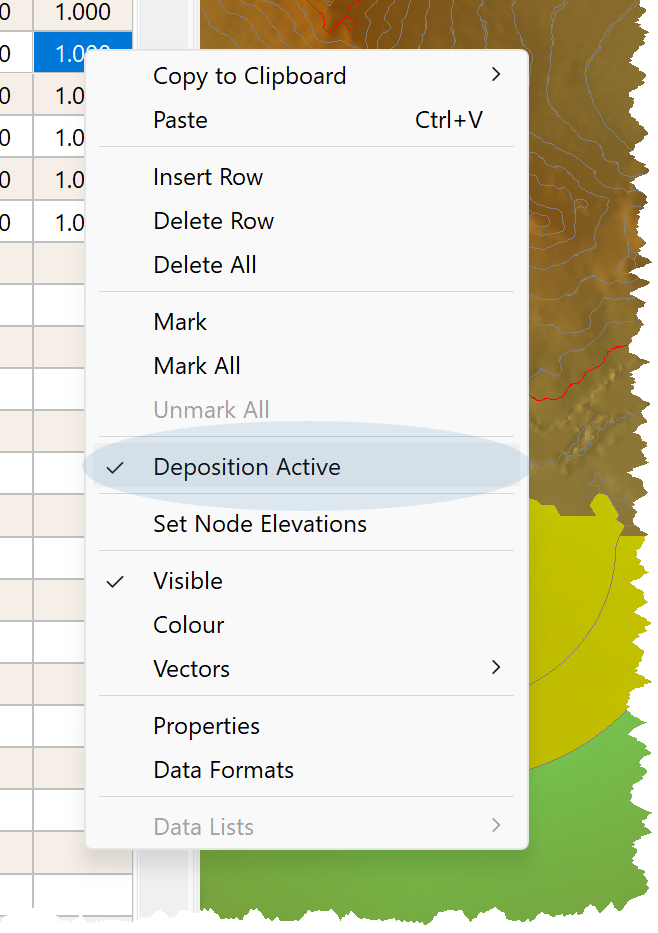Choose Paste from the context menu
The height and width of the screenshot is (933, 658).
pyautogui.click(x=181, y=120)
